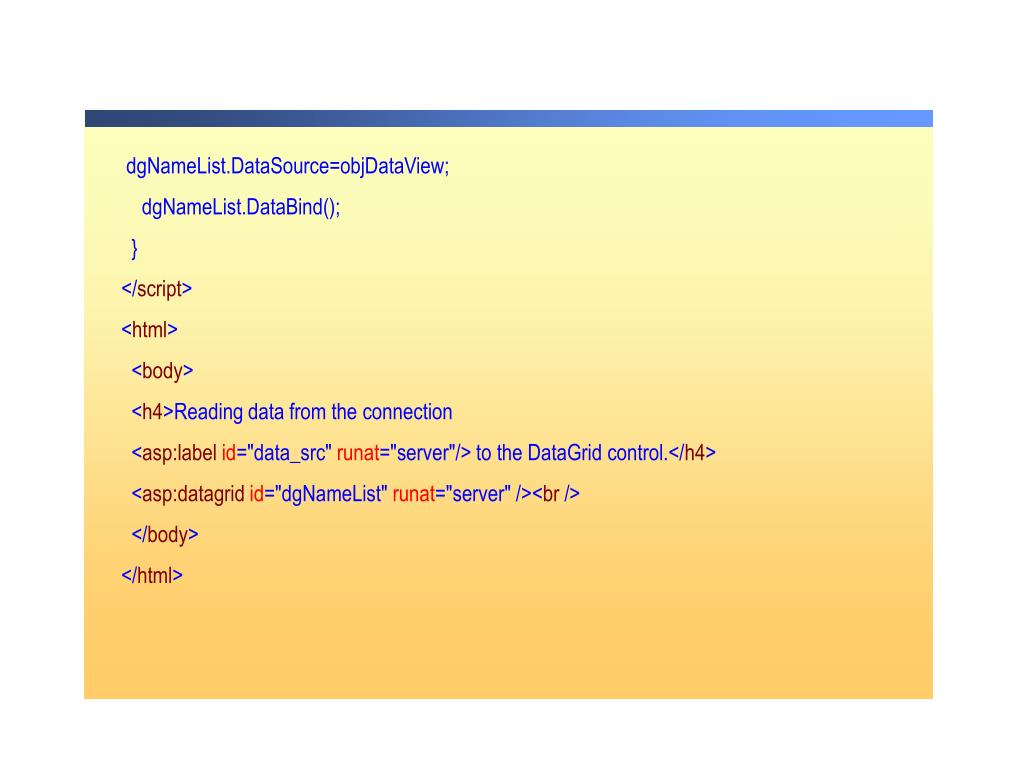This screenshot has height=768, width=1024.
Task: Select the "dgNameList.DataBind();" code line
Action: (241, 208)
